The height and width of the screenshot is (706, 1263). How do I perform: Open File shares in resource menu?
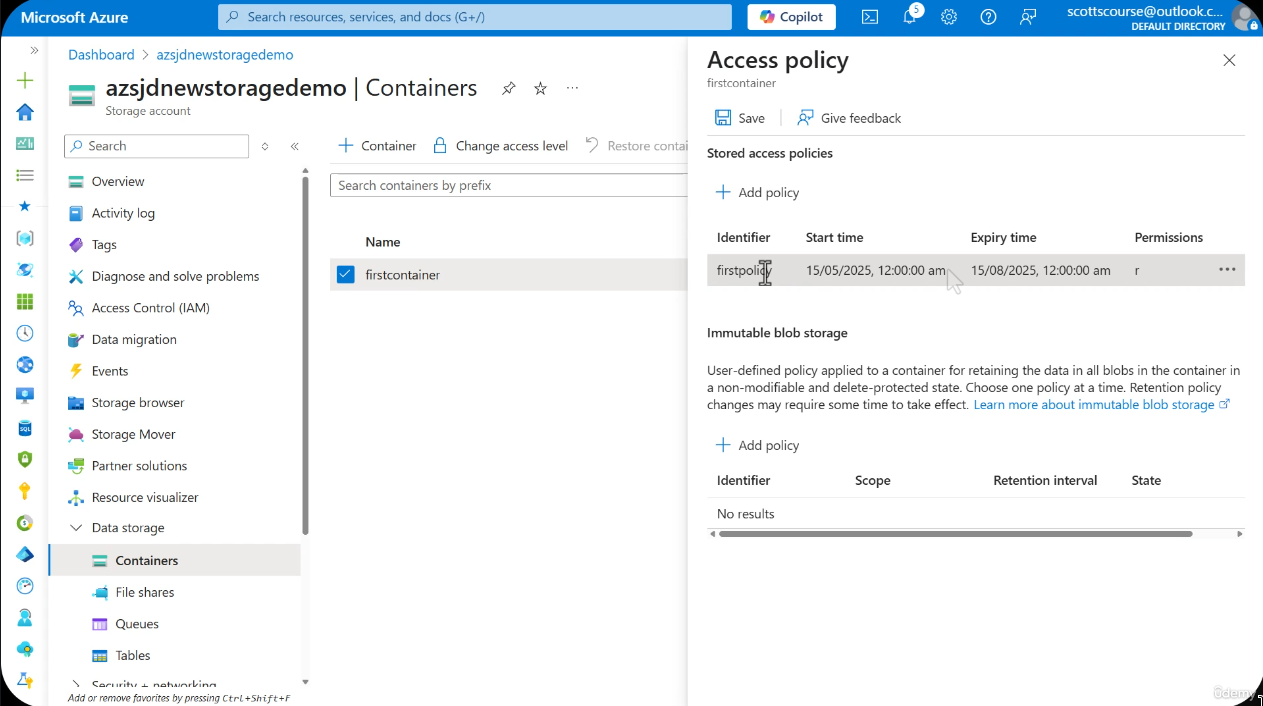[144, 592]
